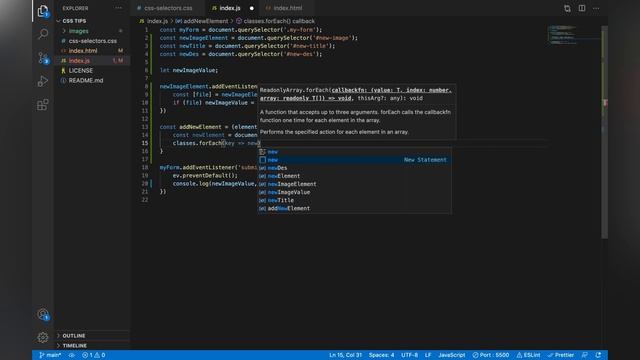Select newImageElement from autocomplete list
Screen dimensions: 640x360
click(354, 184)
